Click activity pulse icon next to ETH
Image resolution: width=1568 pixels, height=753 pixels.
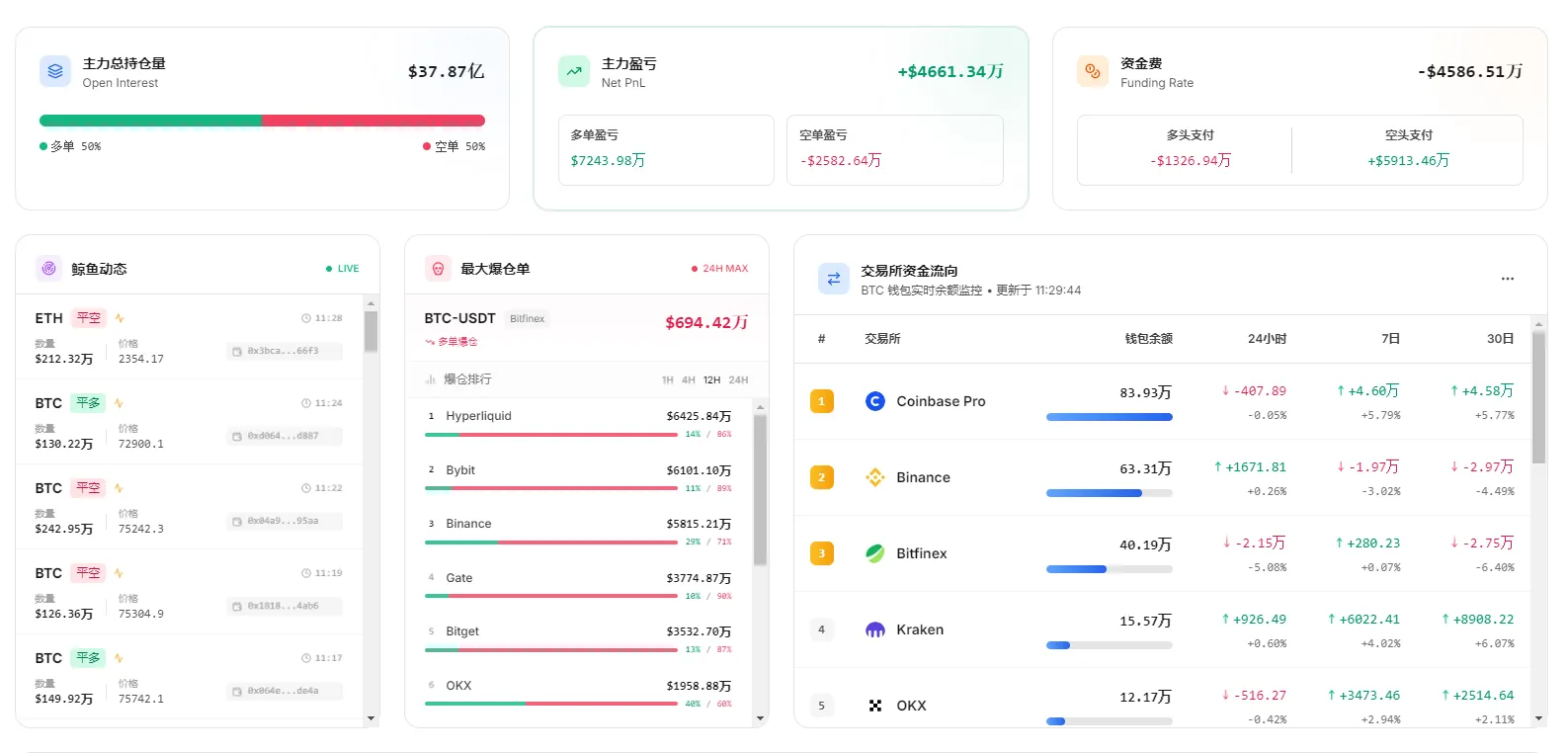point(120,318)
